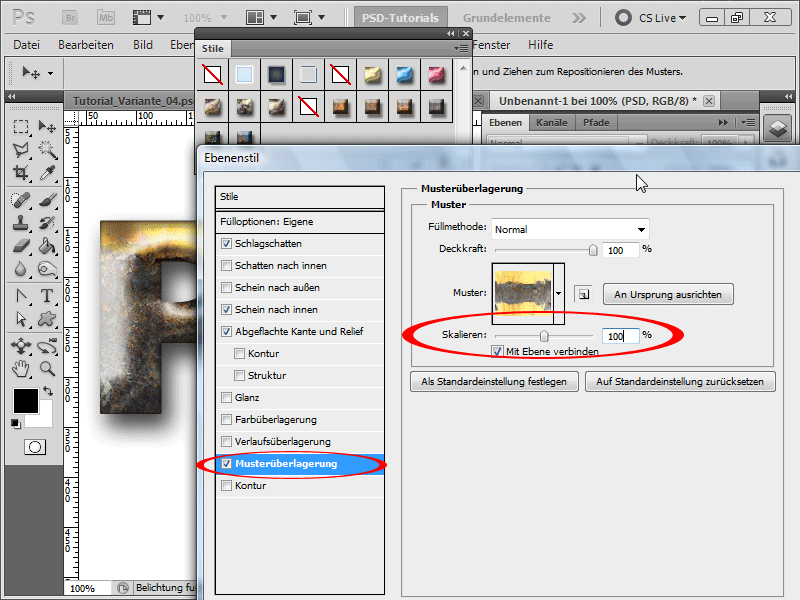Enable Farbüberlagerung checkbox

(x=227, y=419)
